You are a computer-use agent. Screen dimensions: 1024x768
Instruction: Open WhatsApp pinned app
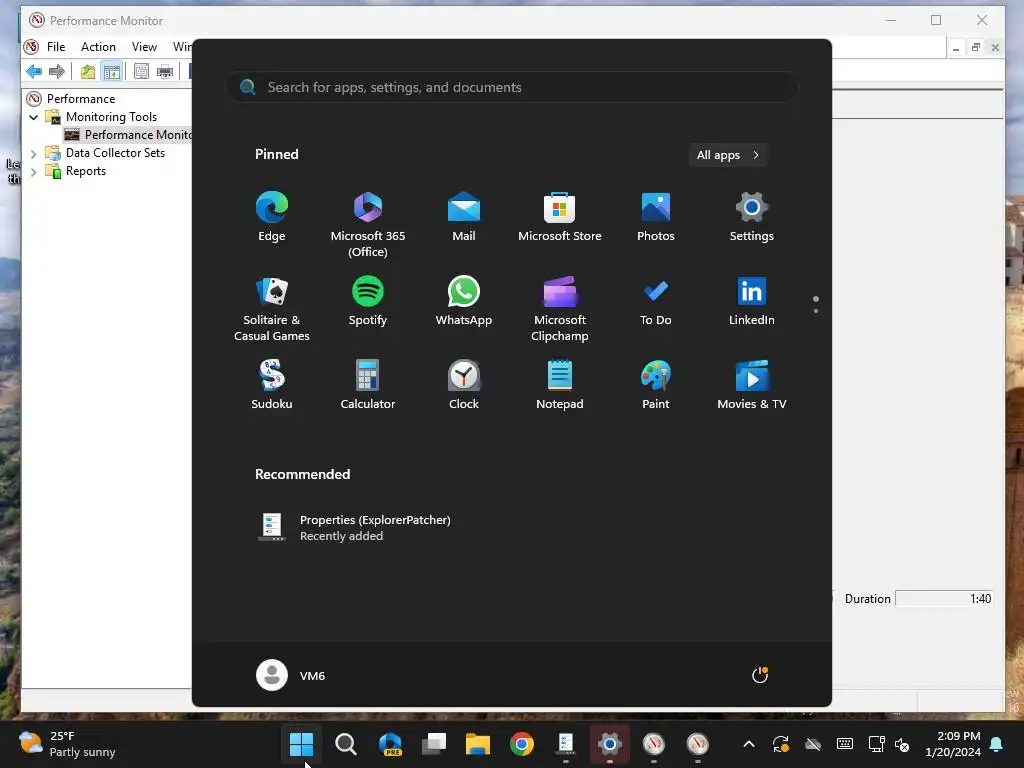(x=464, y=301)
